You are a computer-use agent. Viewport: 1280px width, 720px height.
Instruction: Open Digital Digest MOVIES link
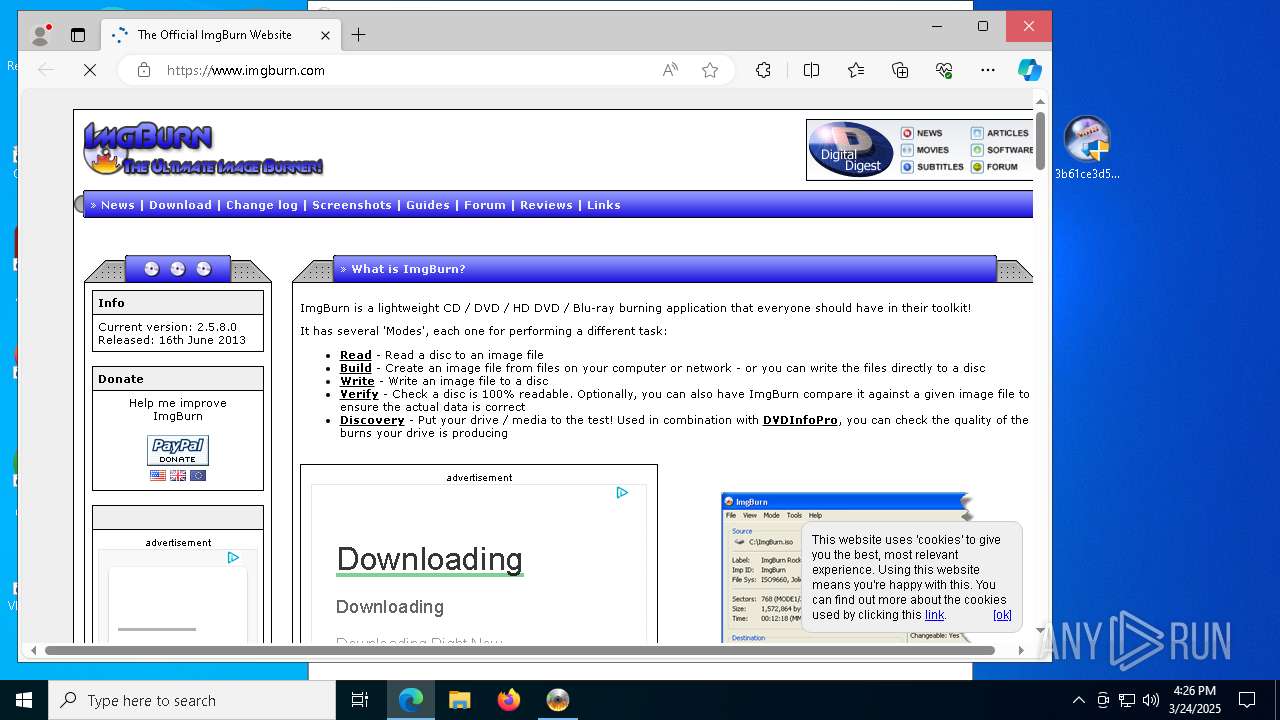point(925,150)
